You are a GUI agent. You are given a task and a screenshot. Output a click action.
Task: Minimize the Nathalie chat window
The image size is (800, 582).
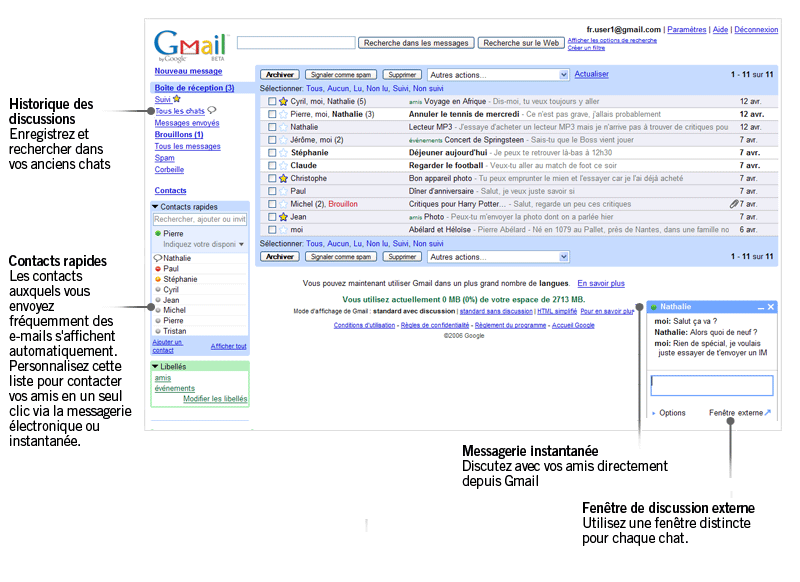coord(761,307)
